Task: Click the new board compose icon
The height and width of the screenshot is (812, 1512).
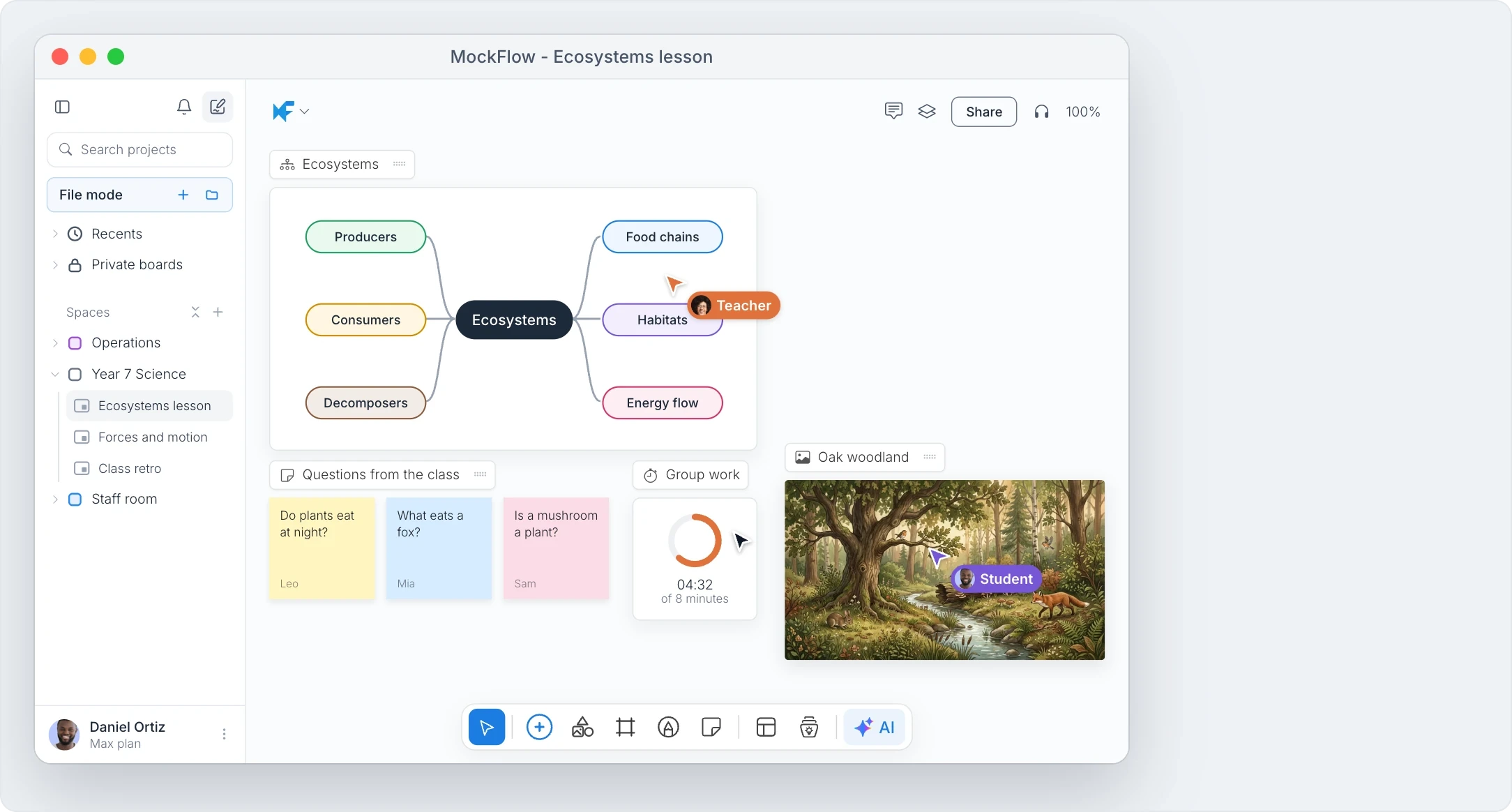Action: pos(218,107)
